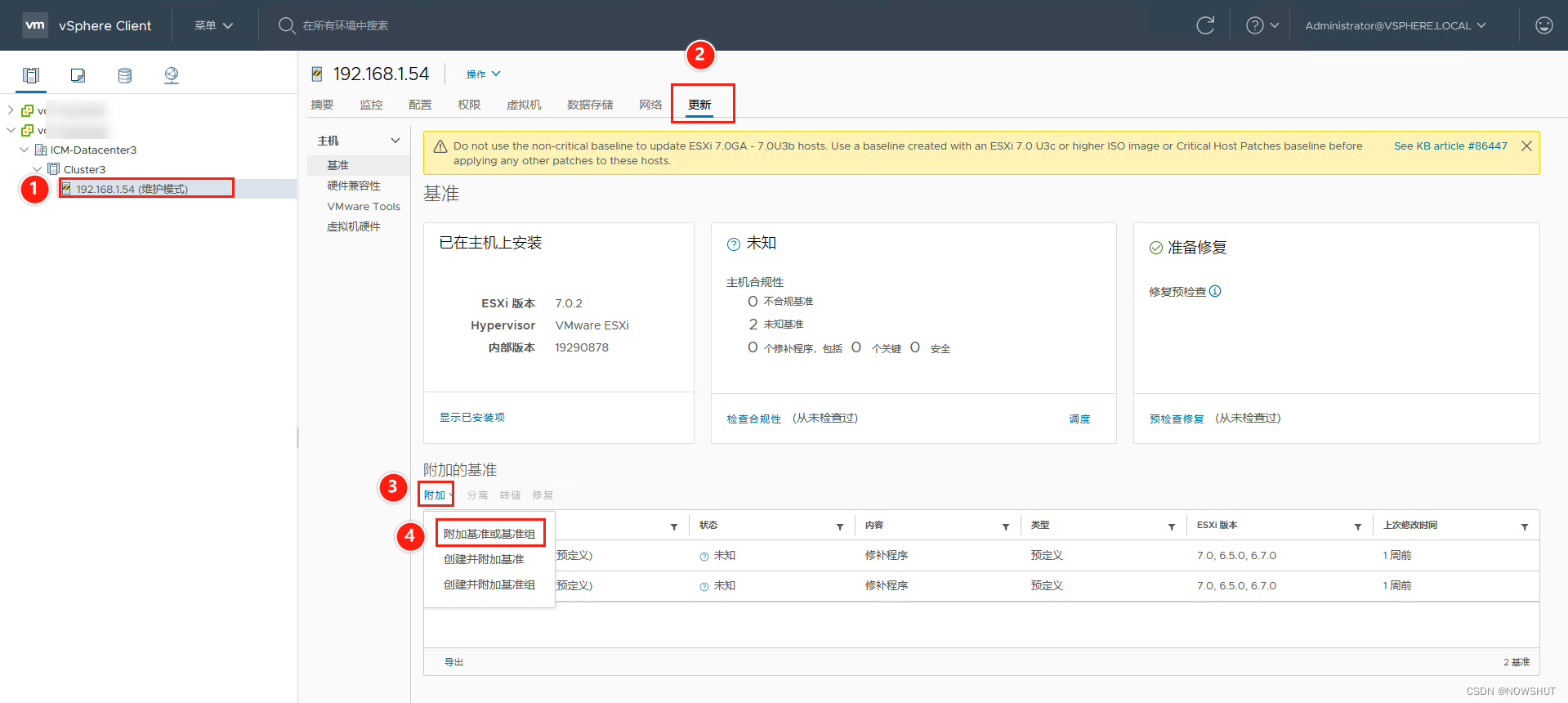Screen dimensions: 1568x703
Task: Select the 更新 tab
Action: point(699,105)
